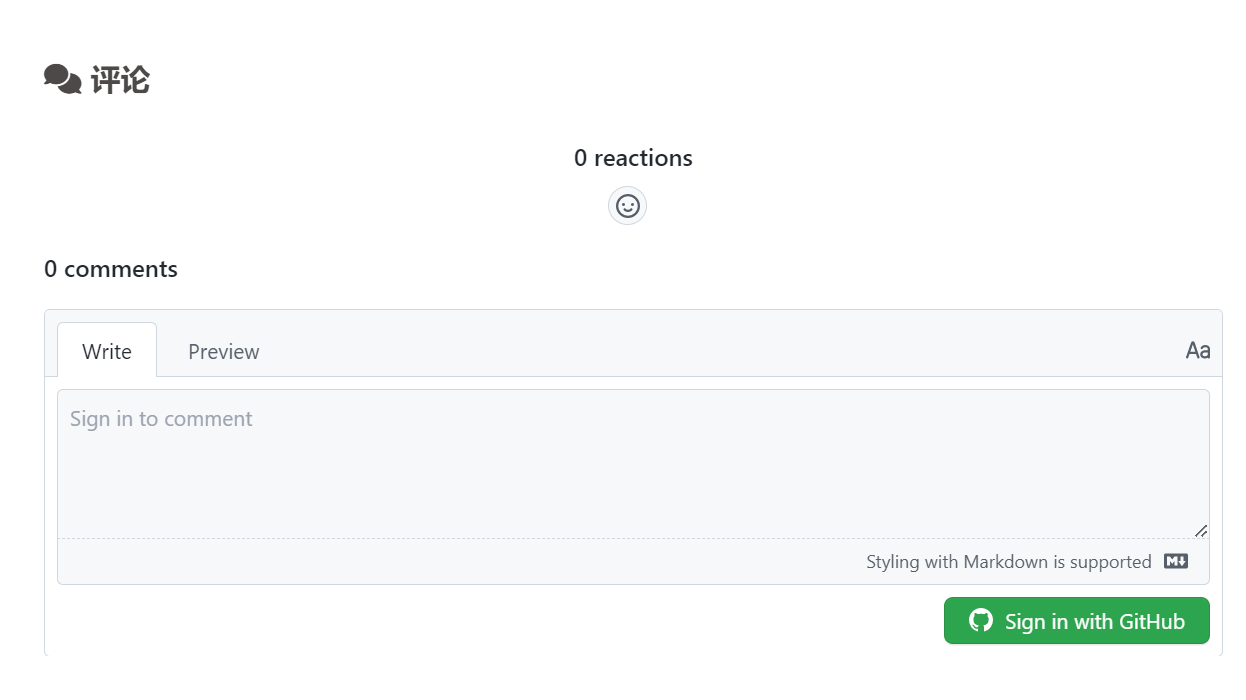Open the emoji reaction picker

627,206
